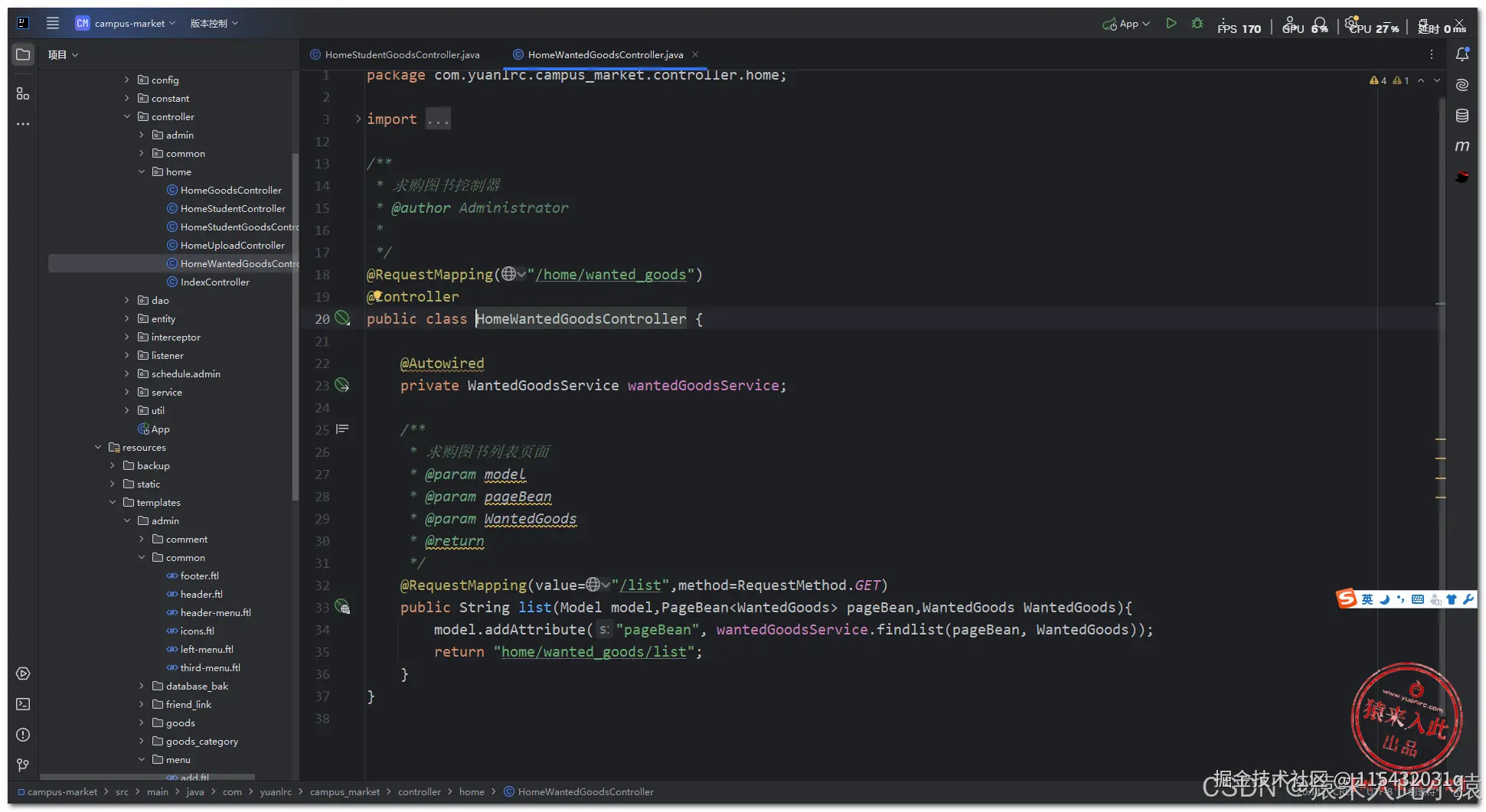
Task: Open the Git tool window
Action: (x=23, y=765)
